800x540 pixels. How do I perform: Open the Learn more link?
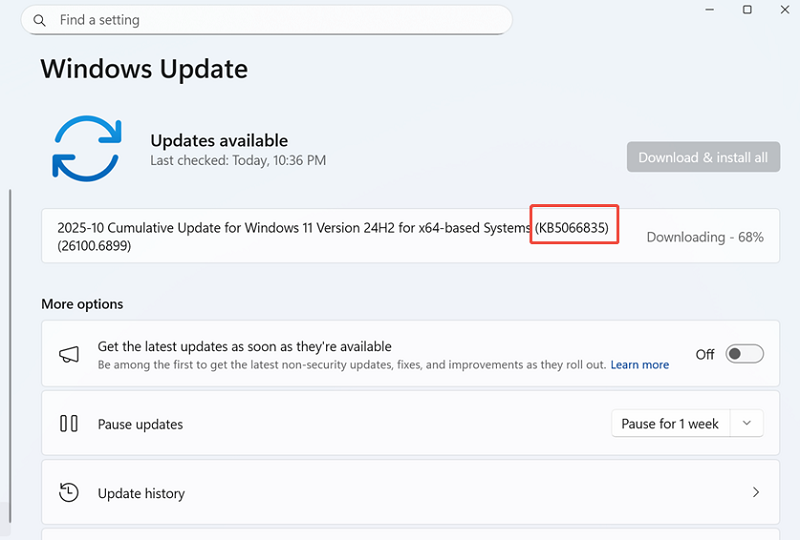[x=640, y=365]
